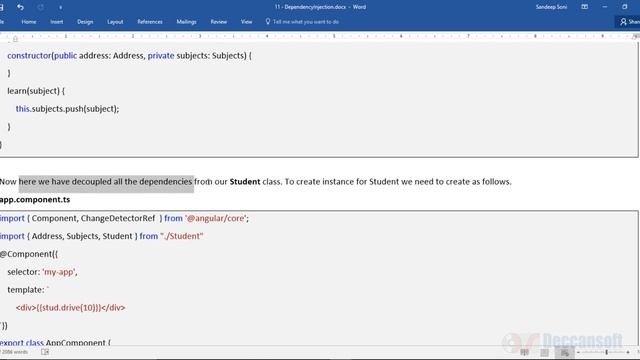This screenshot has width=640, height=360.
Task: Open the Insert ribbon tab
Action: click(57, 22)
